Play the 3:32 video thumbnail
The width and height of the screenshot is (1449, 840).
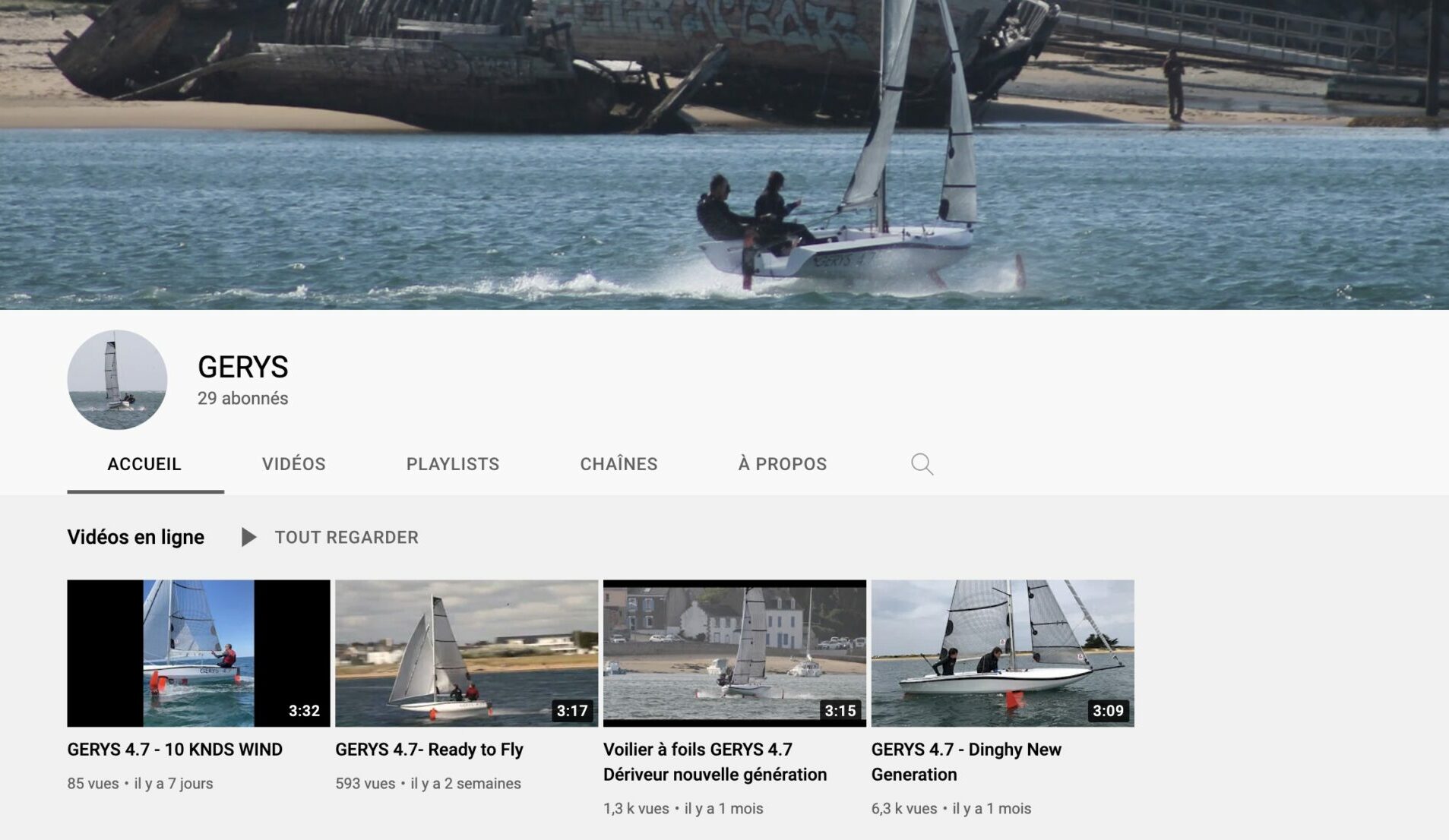click(198, 653)
